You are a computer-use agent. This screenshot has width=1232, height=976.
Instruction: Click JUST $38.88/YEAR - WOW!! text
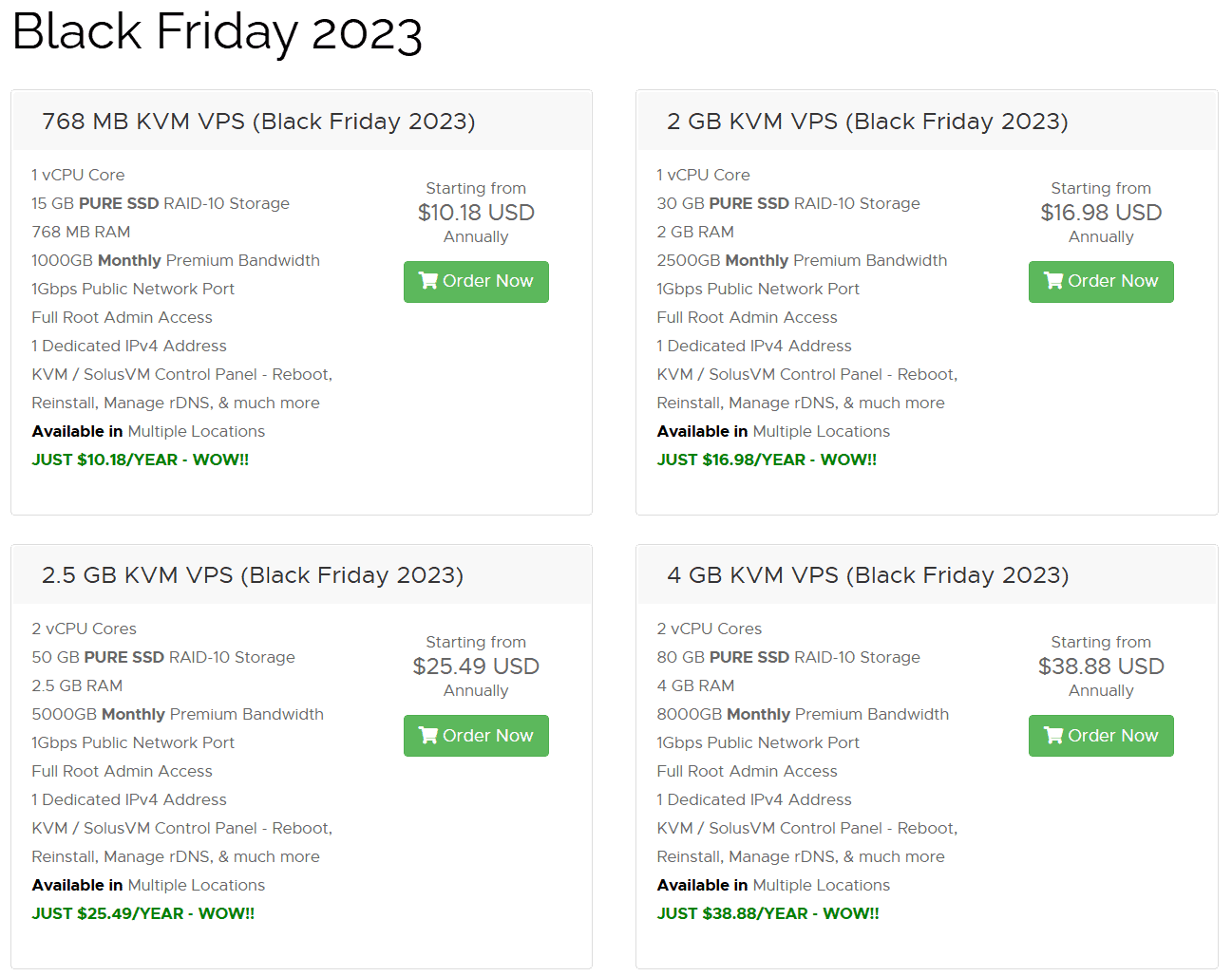pyautogui.click(x=768, y=913)
